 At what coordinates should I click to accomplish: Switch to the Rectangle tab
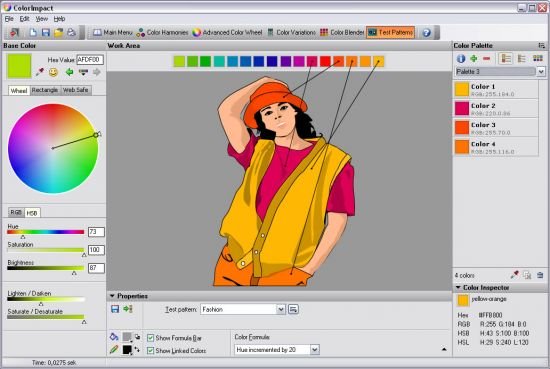click(45, 90)
